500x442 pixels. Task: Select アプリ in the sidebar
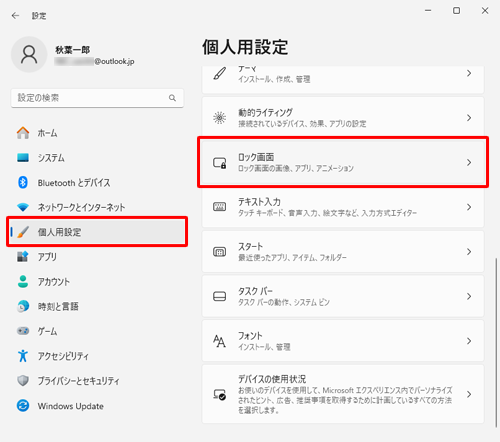[x=97, y=257]
